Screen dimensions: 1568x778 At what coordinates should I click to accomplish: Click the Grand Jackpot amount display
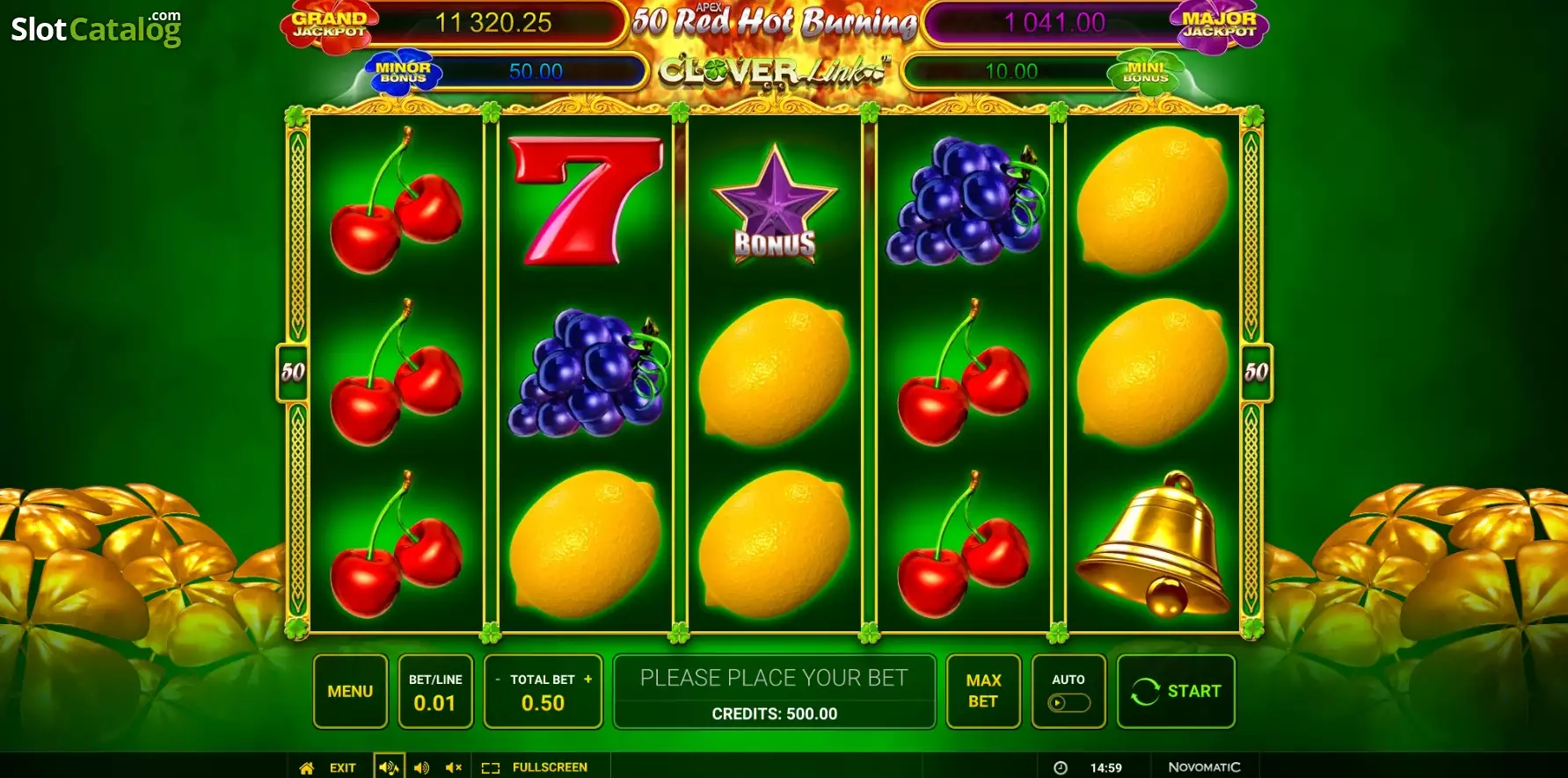[x=494, y=22]
